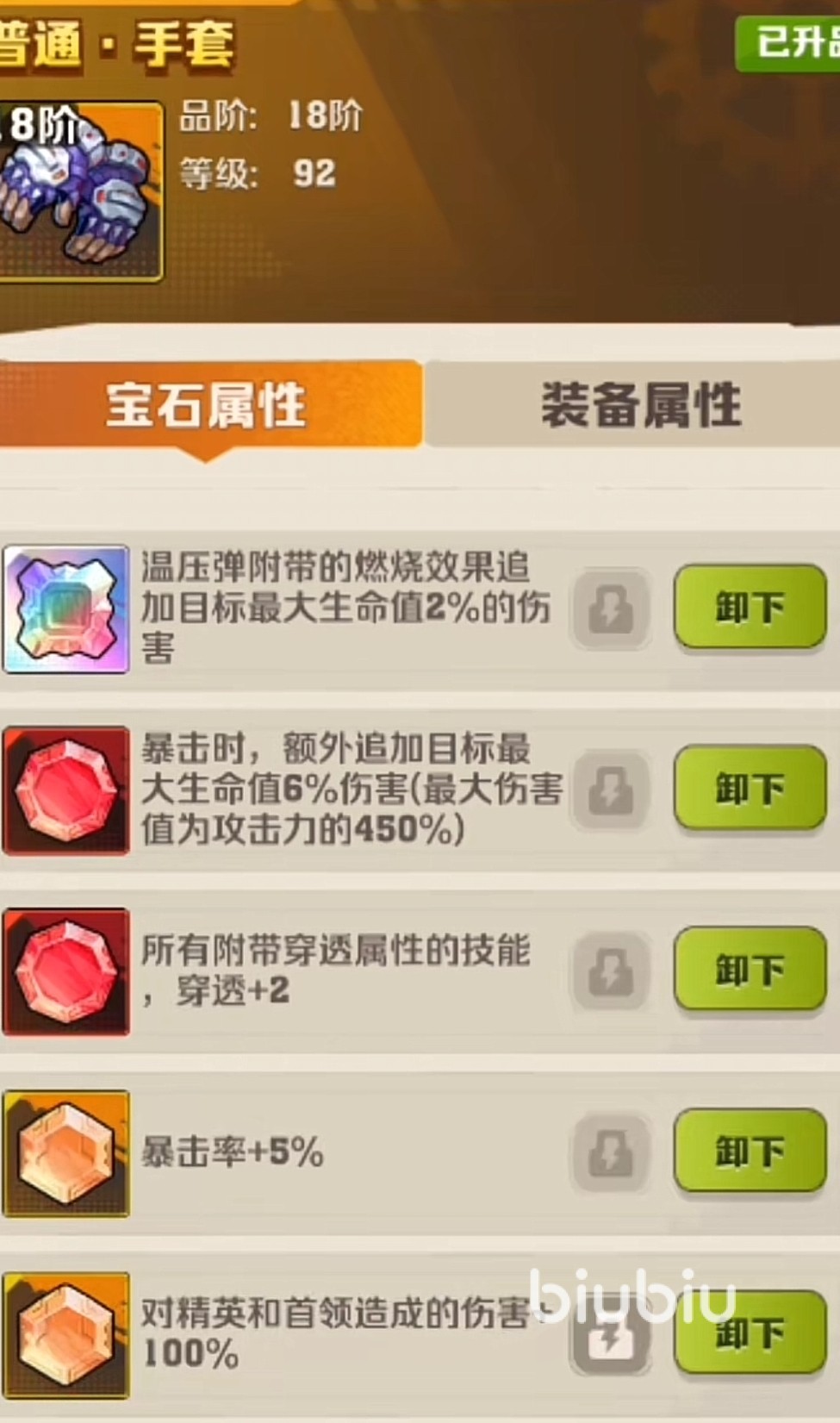840x1423 pixels.
Task: Click 卸下 for the 温压弹 gem
Action: [x=750, y=608]
